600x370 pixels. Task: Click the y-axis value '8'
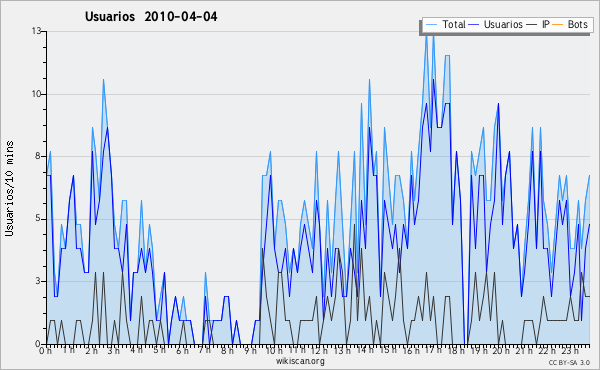coord(39,156)
